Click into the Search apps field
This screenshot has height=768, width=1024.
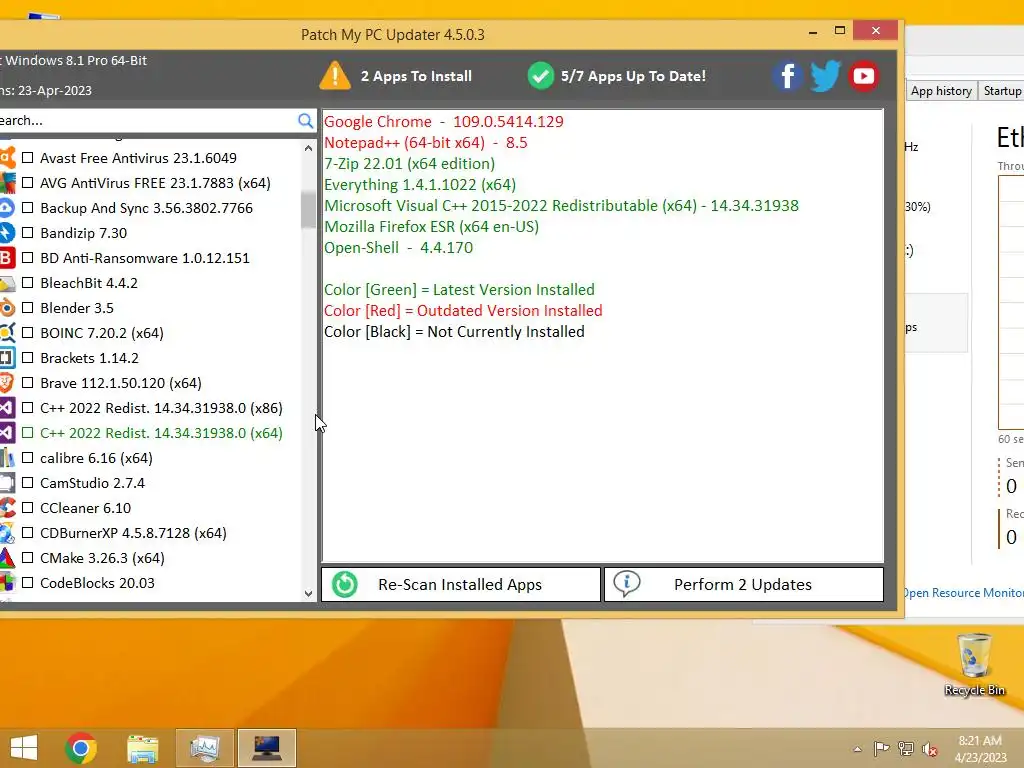point(148,120)
